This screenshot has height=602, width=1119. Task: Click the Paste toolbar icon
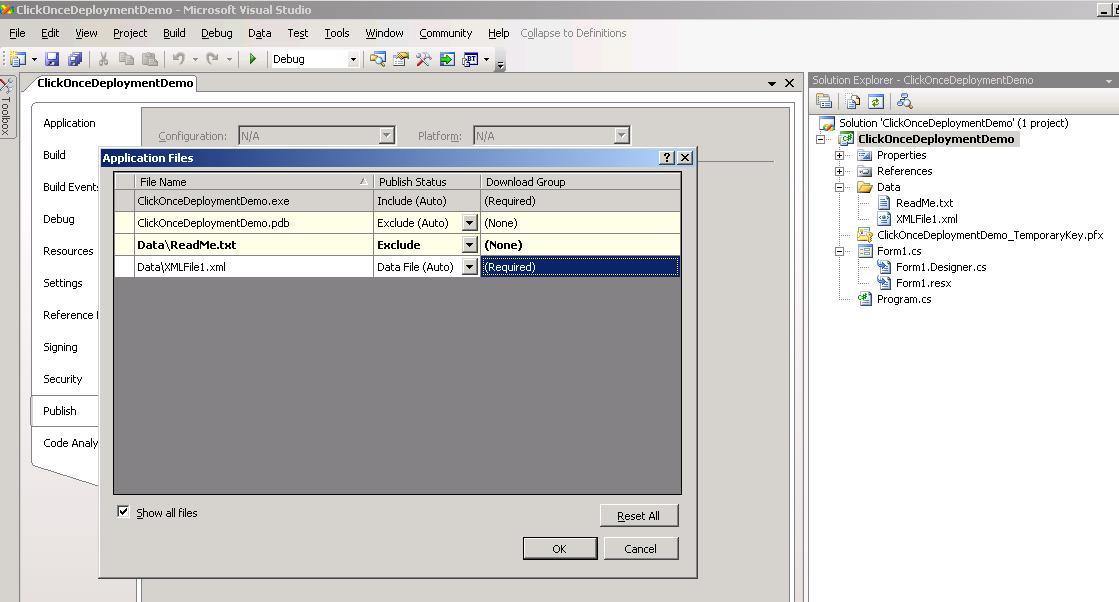[x=150, y=59]
